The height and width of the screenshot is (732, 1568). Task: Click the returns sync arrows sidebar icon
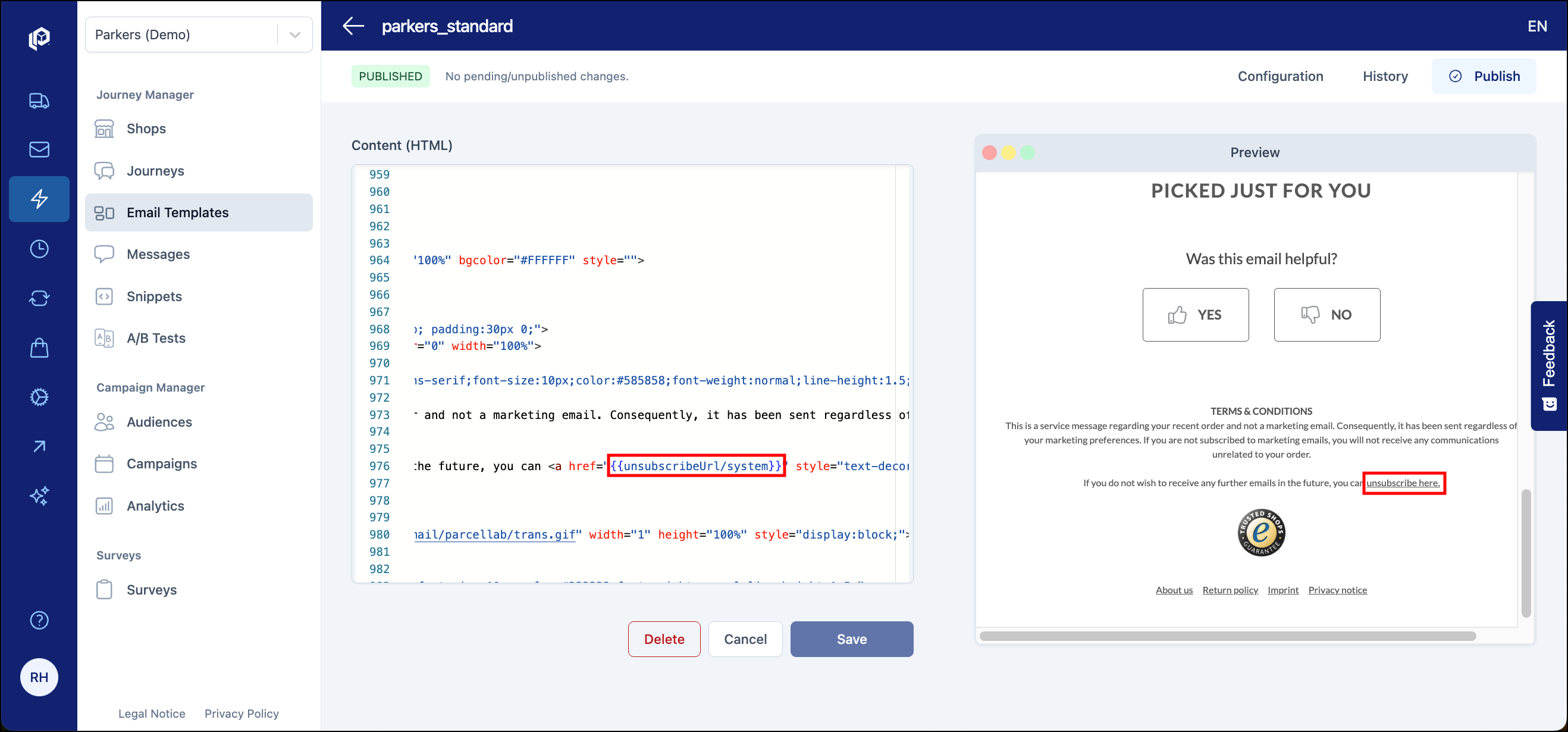[x=39, y=298]
